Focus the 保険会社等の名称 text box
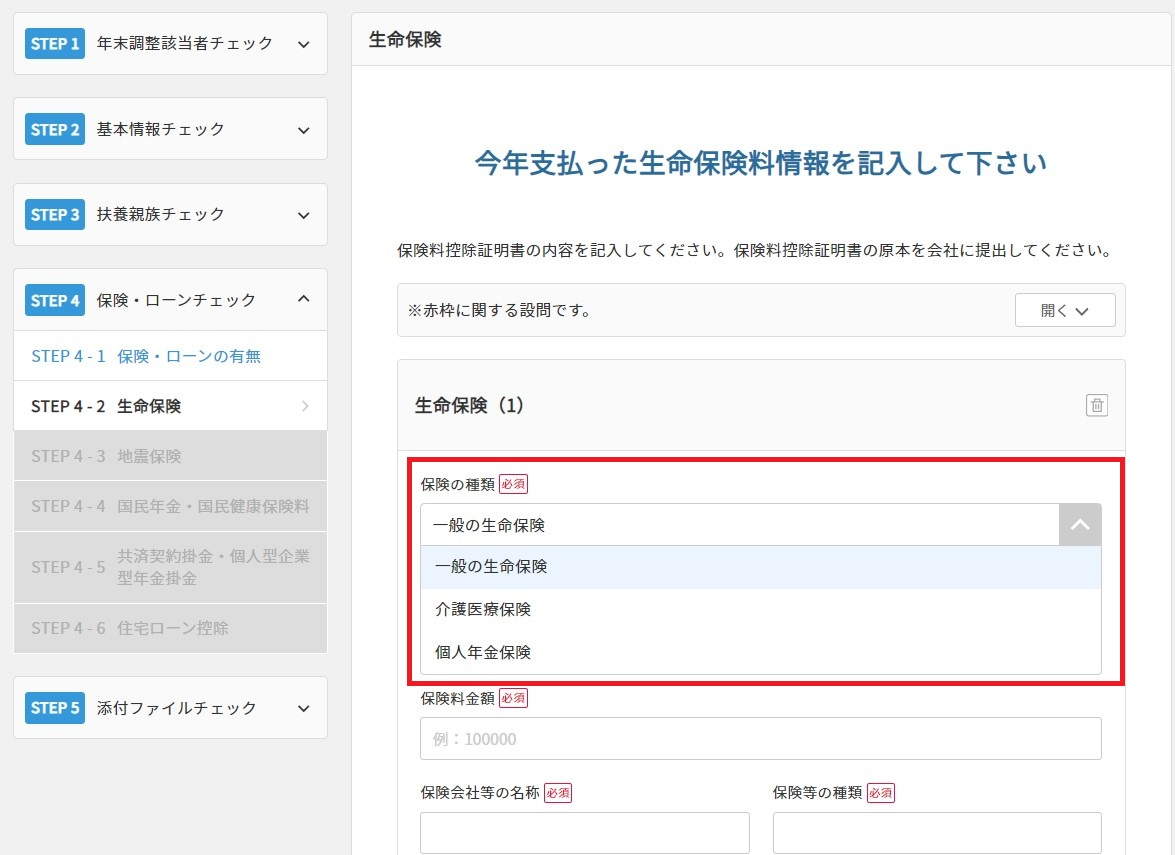Viewport: 1175px width, 855px height. pos(584,832)
